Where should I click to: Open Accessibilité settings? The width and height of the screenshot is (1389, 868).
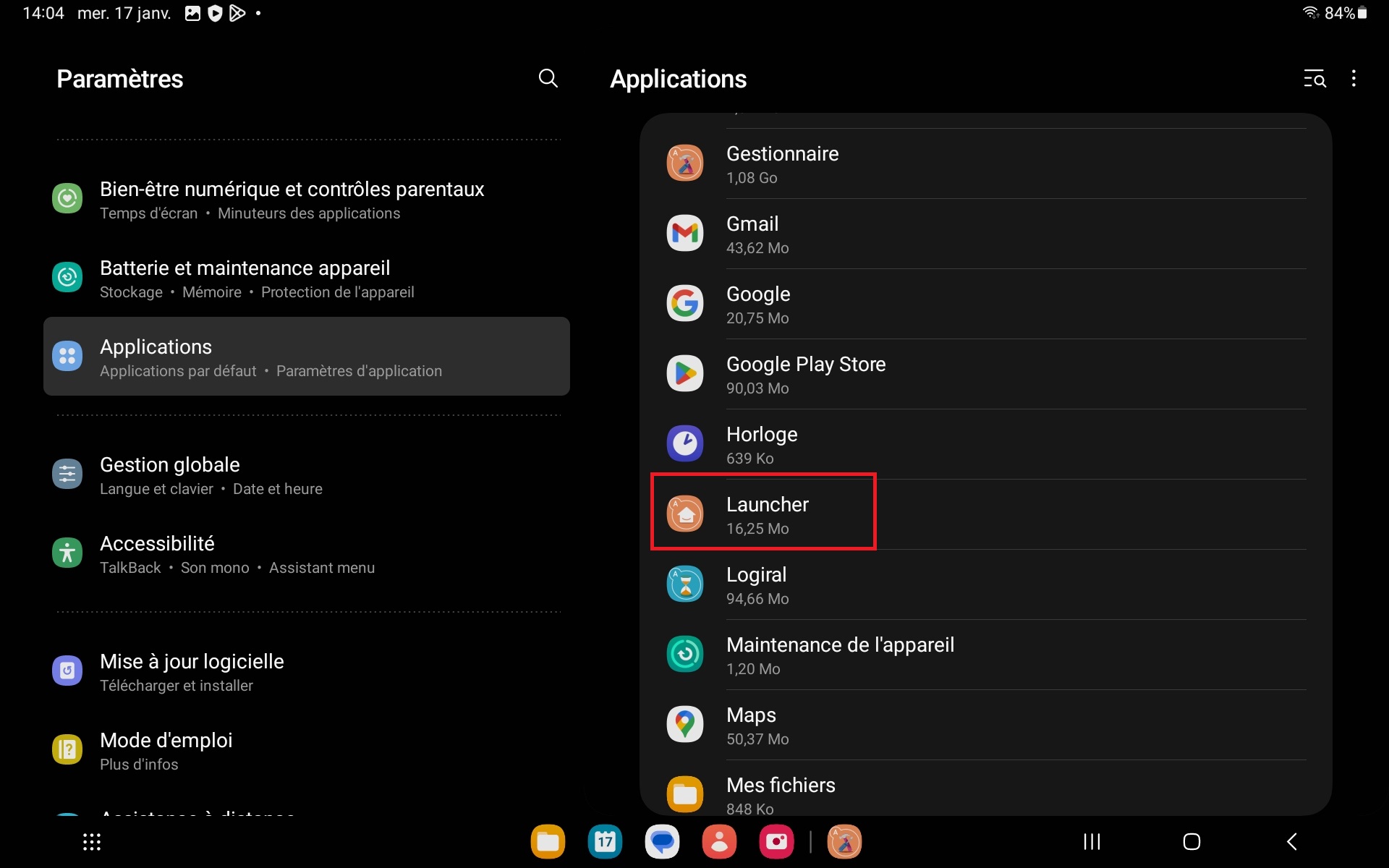(307, 553)
